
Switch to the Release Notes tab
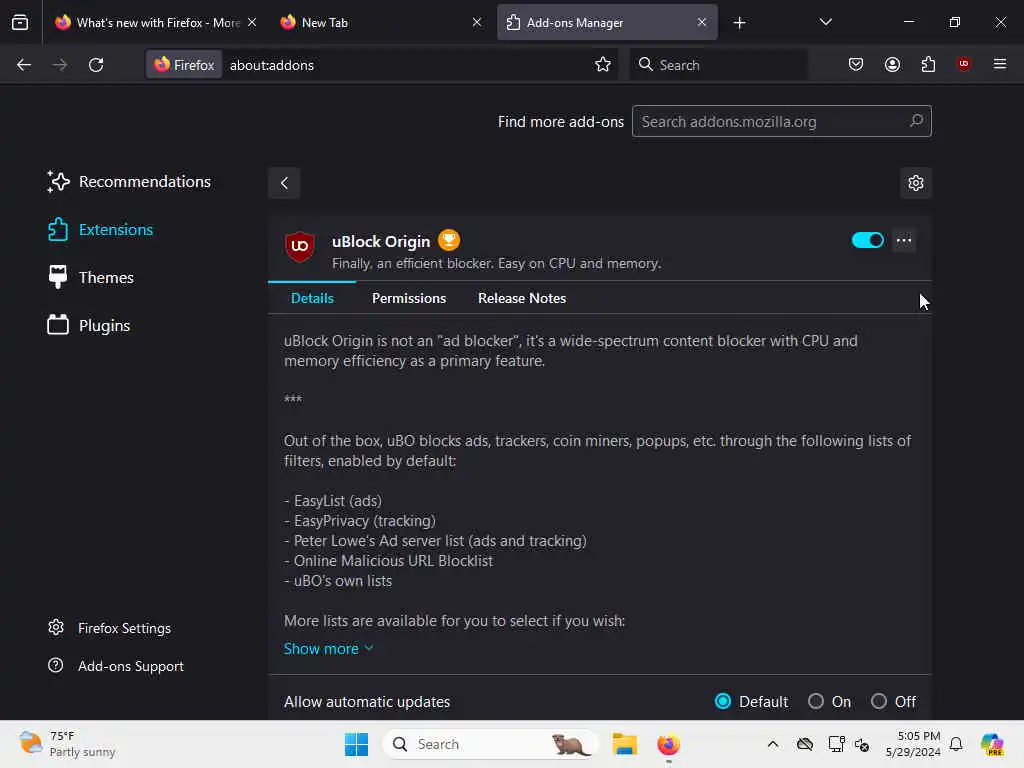click(522, 298)
